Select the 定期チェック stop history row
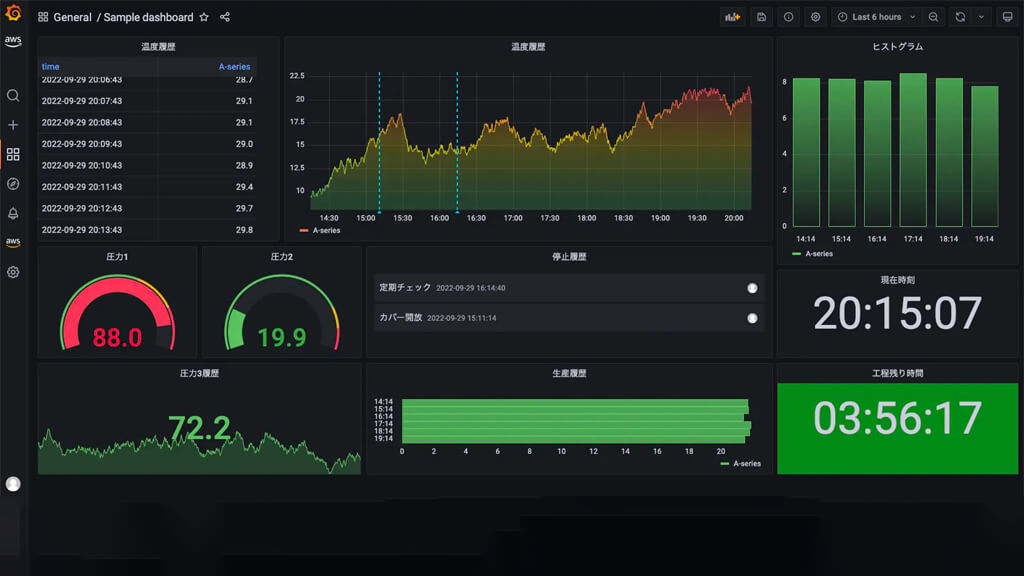 coord(569,288)
